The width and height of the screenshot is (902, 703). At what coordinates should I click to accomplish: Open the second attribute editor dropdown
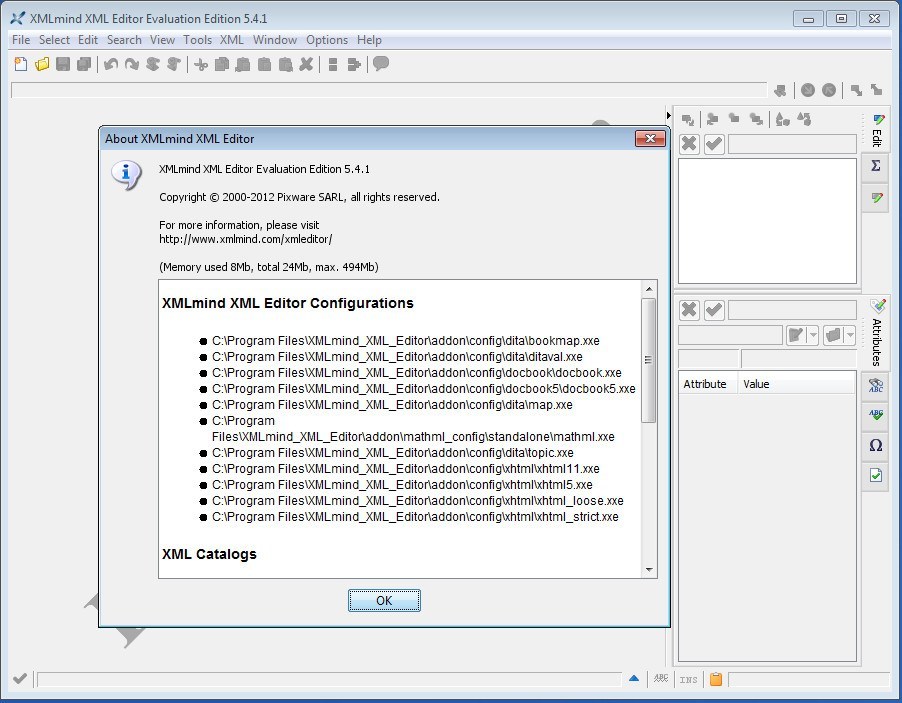pos(850,336)
